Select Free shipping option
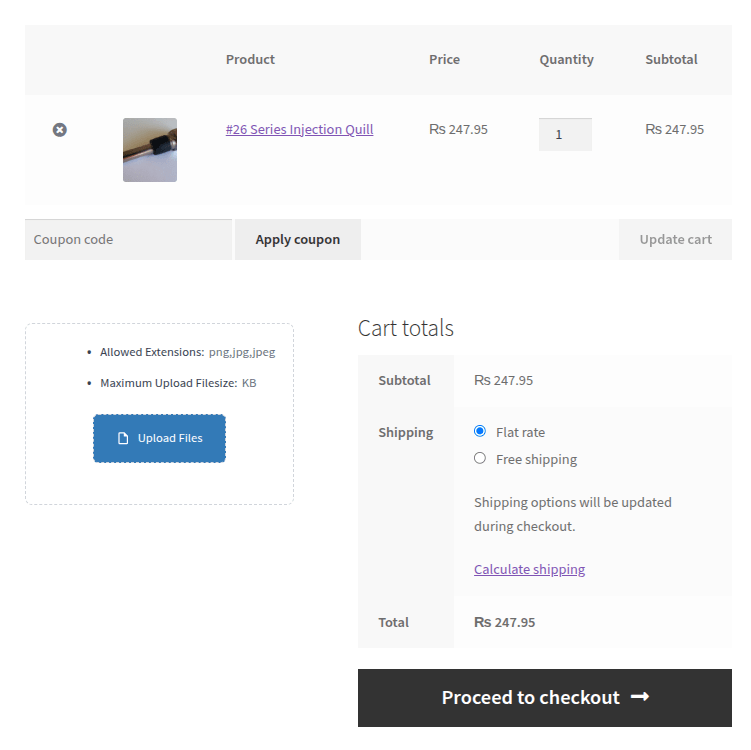Viewport: 751px width, 750px height. click(x=480, y=458)
